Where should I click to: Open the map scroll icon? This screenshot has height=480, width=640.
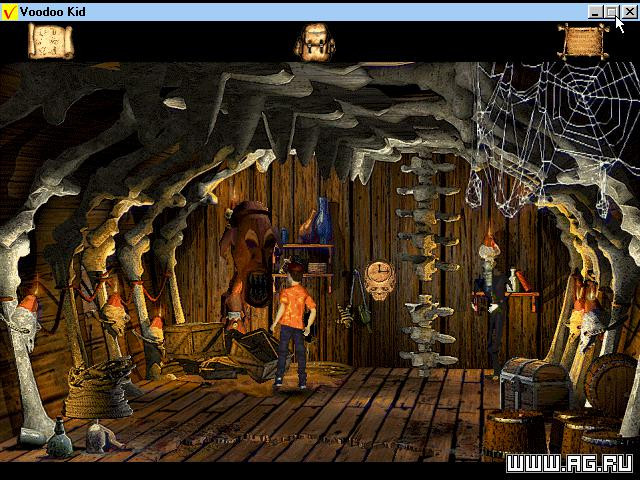(x=51, y=41)
